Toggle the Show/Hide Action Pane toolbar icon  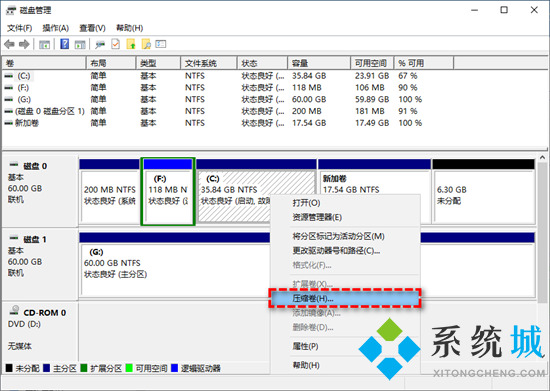pos(80,44)
